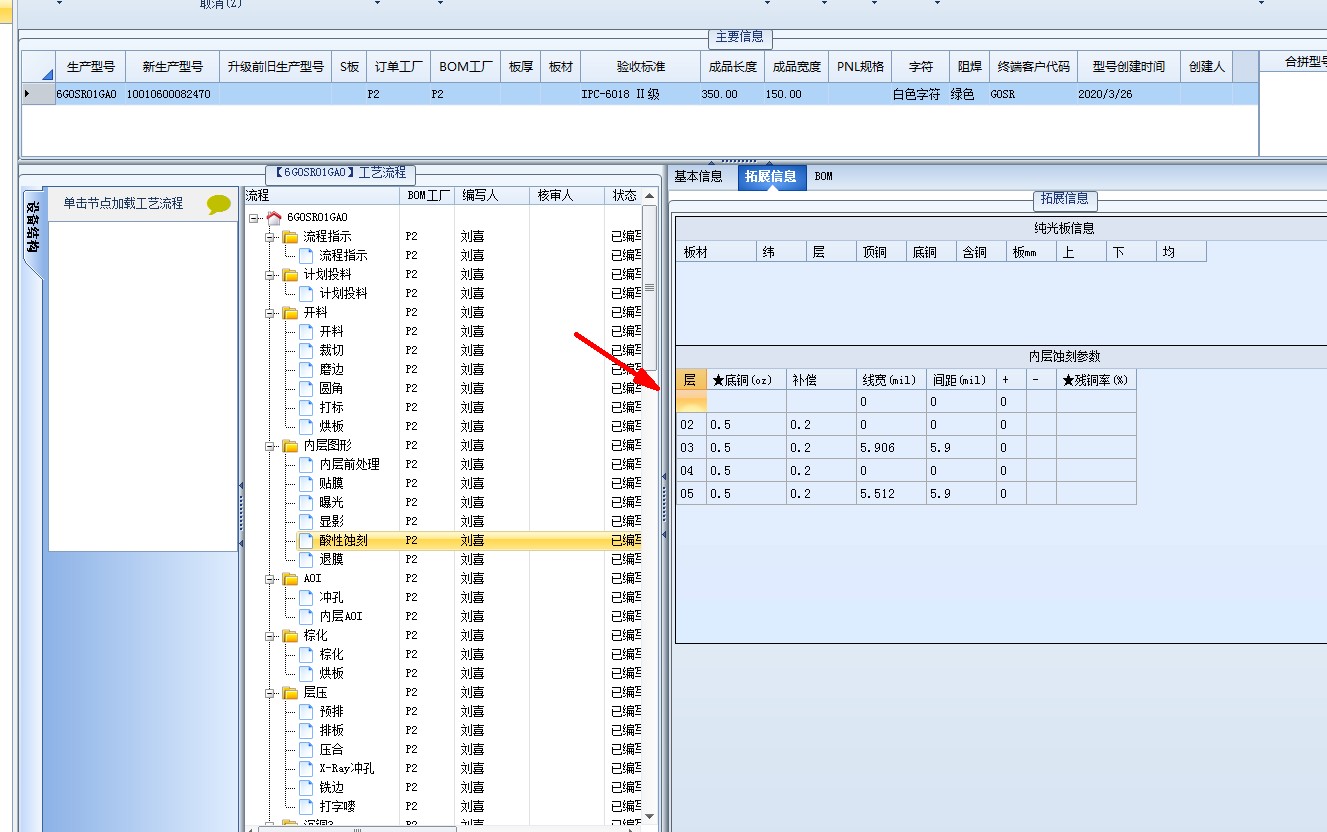Click the document icon beside 退膜
Screen dimensions: 1327x832
tap(306, 559)
